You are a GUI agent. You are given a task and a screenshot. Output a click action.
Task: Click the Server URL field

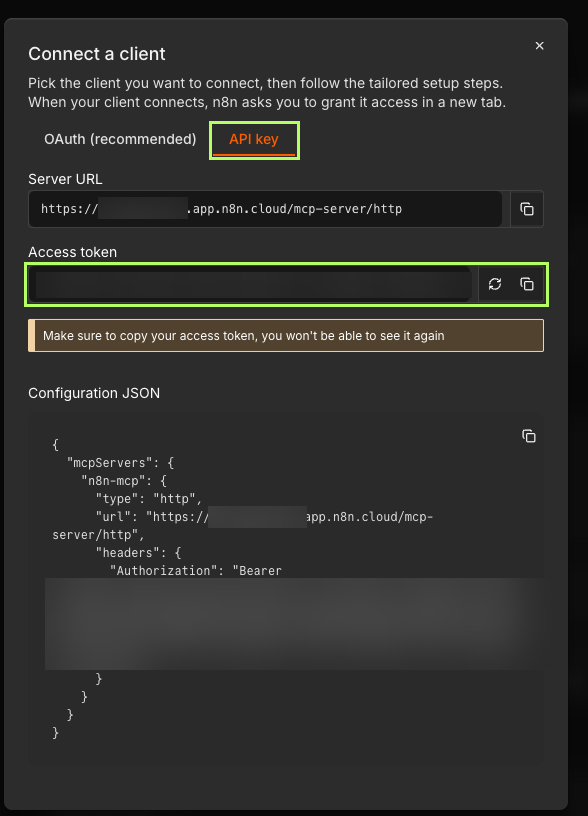[x=265, y=209]
